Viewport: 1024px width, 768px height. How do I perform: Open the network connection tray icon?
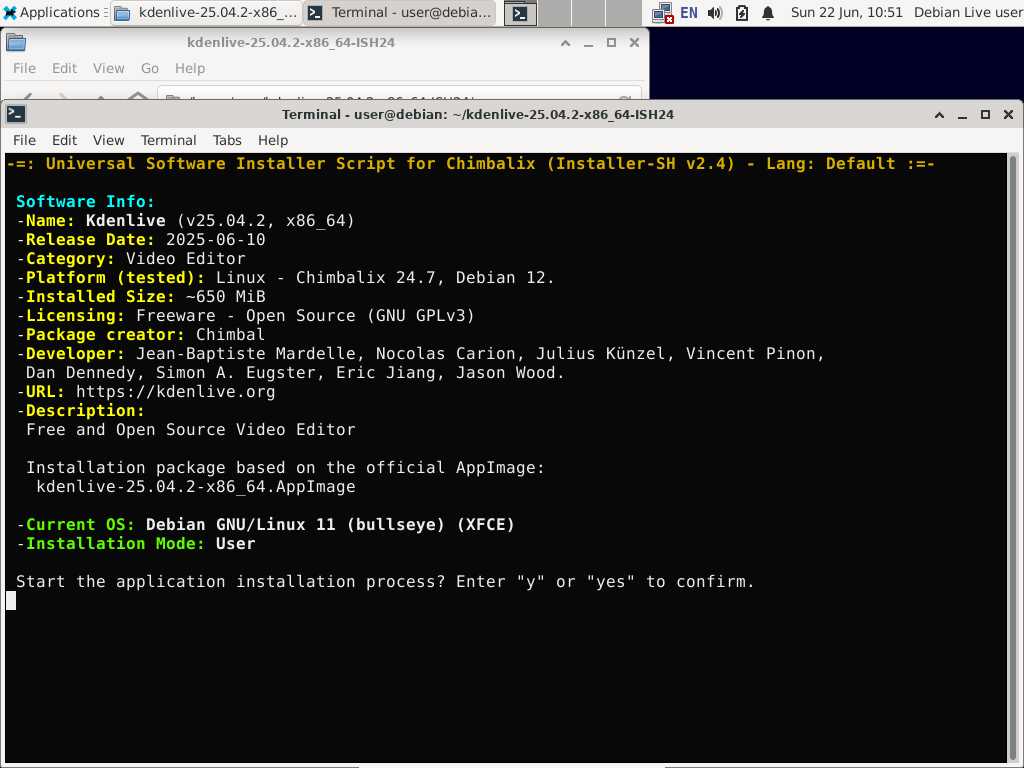tap(663, 12)
